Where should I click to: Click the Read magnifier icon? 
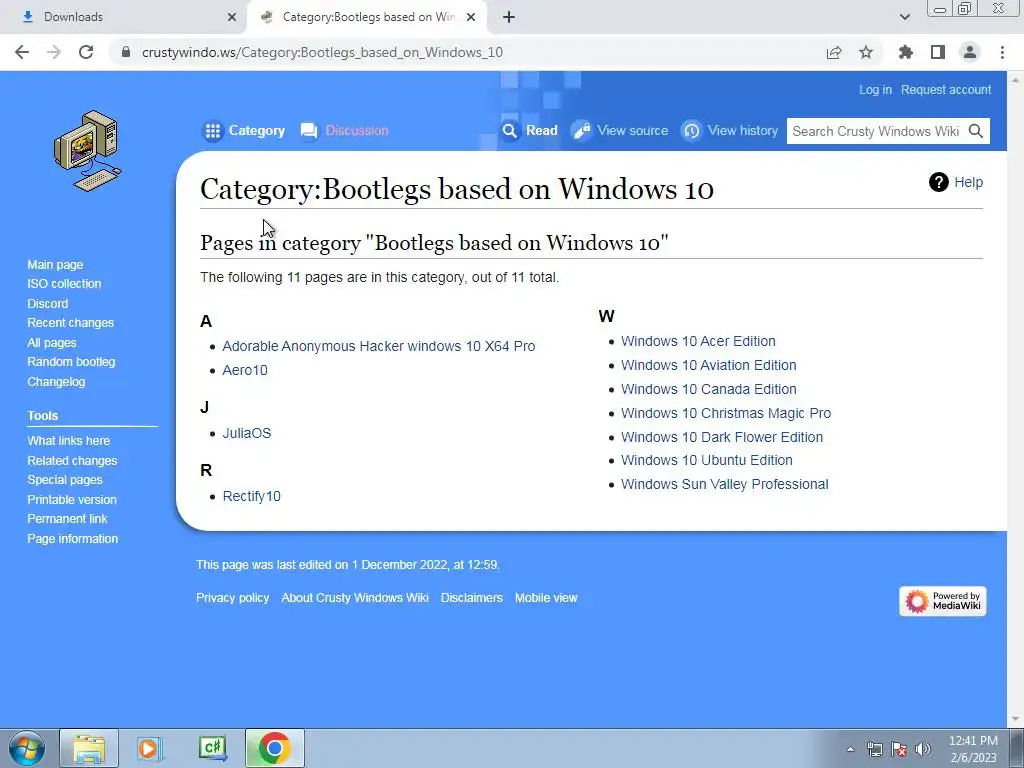[509, 131]
